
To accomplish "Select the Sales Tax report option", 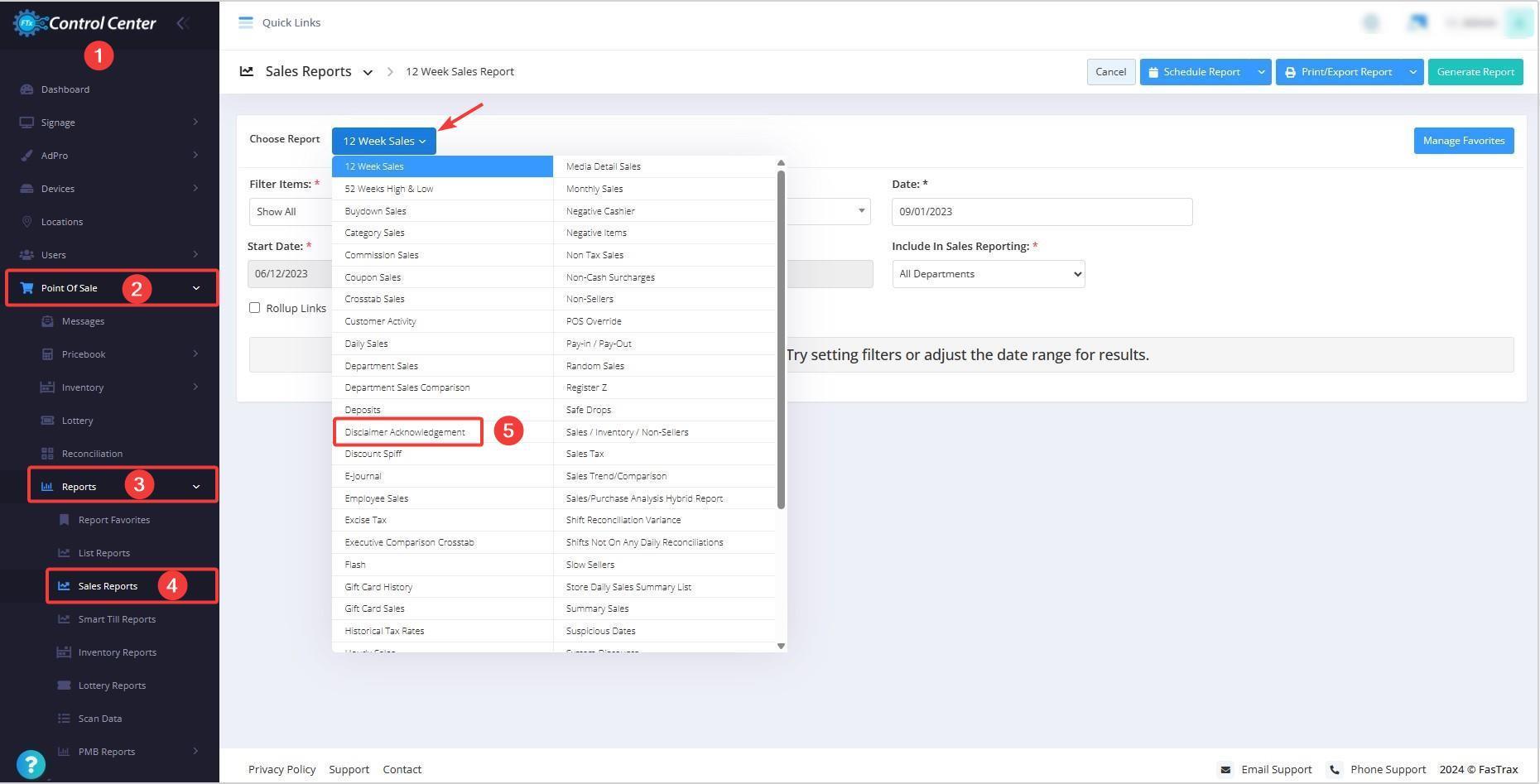I will point(585,454).
